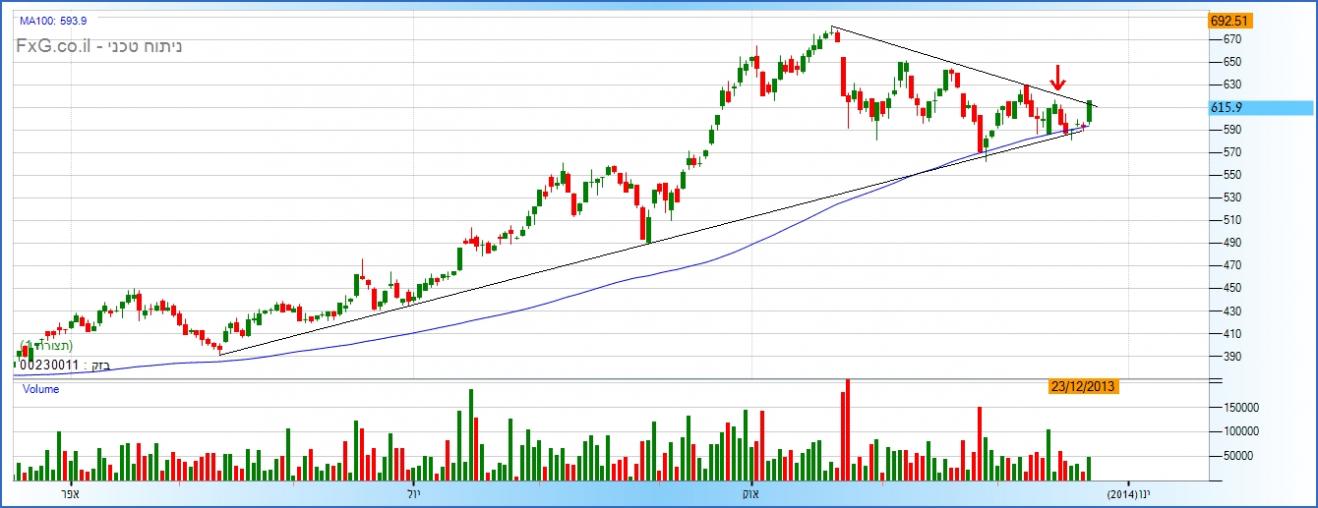
Task: Click the יול month label on time axis
Action: pyautogui.click(x=415, y=494)
